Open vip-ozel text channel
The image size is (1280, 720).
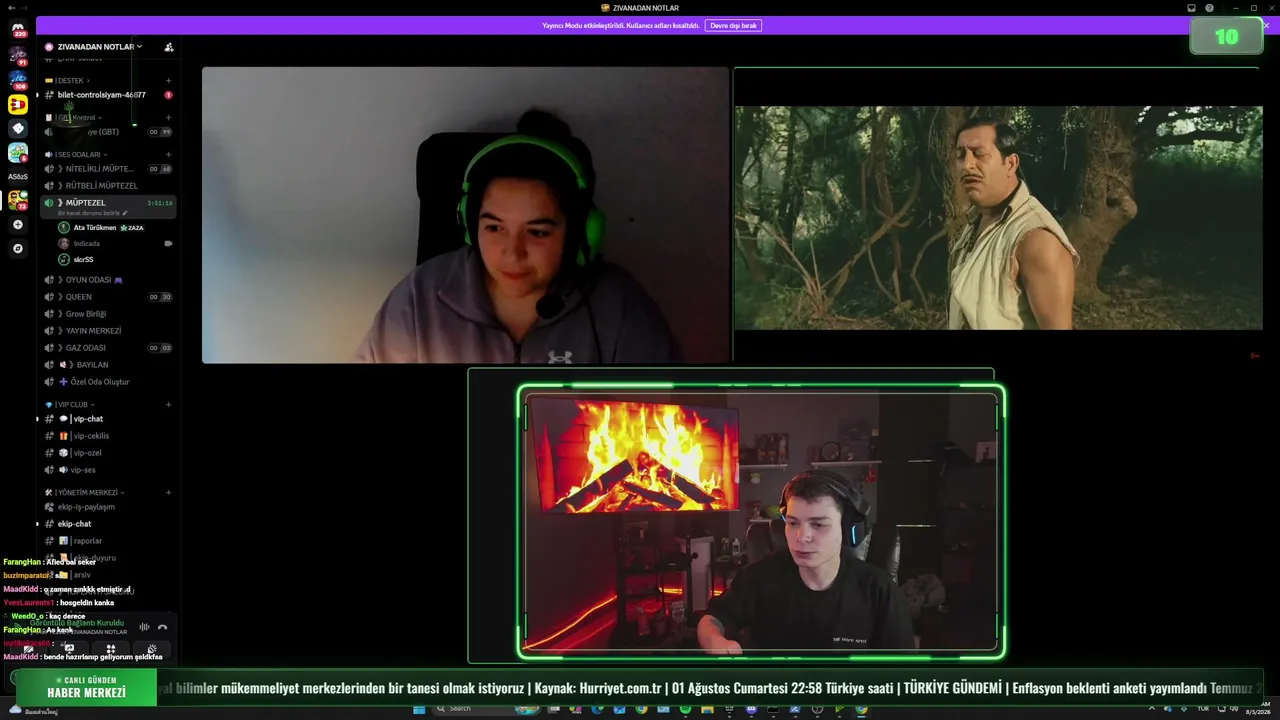coord(108,453)
